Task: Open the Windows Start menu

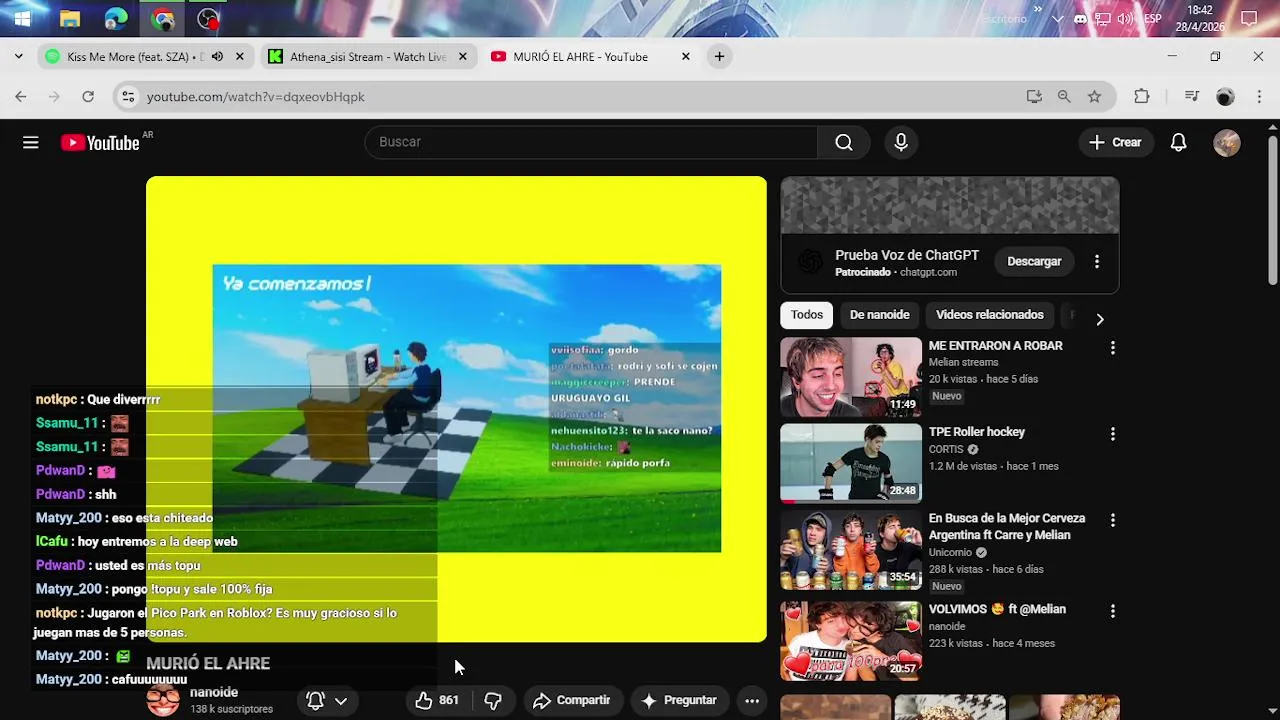Action: 22,19
